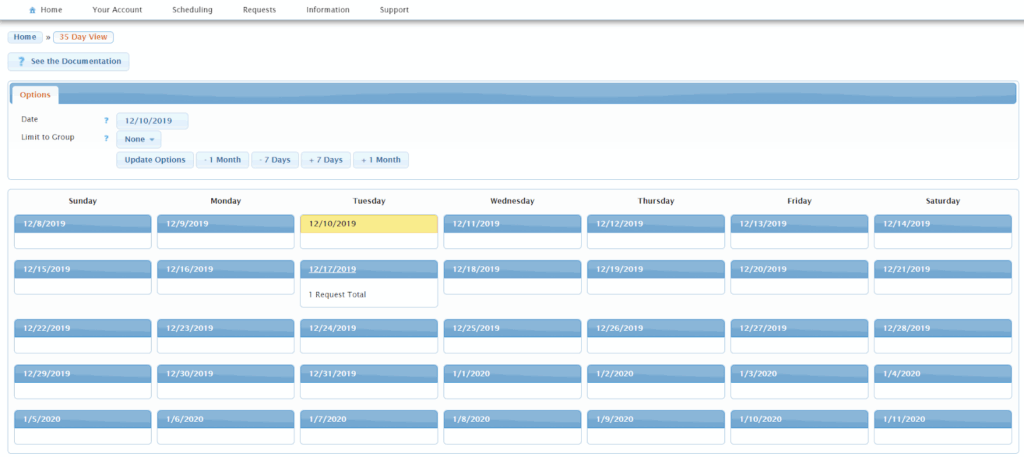Click the Home house icon in navigation
This screenshot has width=1024, height=457.
[33, 10]
